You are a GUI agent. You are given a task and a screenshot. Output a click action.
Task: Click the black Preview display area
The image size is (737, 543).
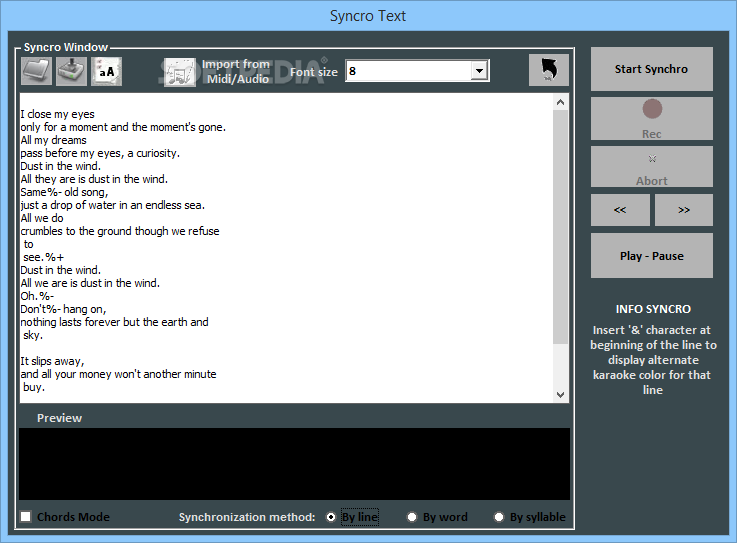294,464
